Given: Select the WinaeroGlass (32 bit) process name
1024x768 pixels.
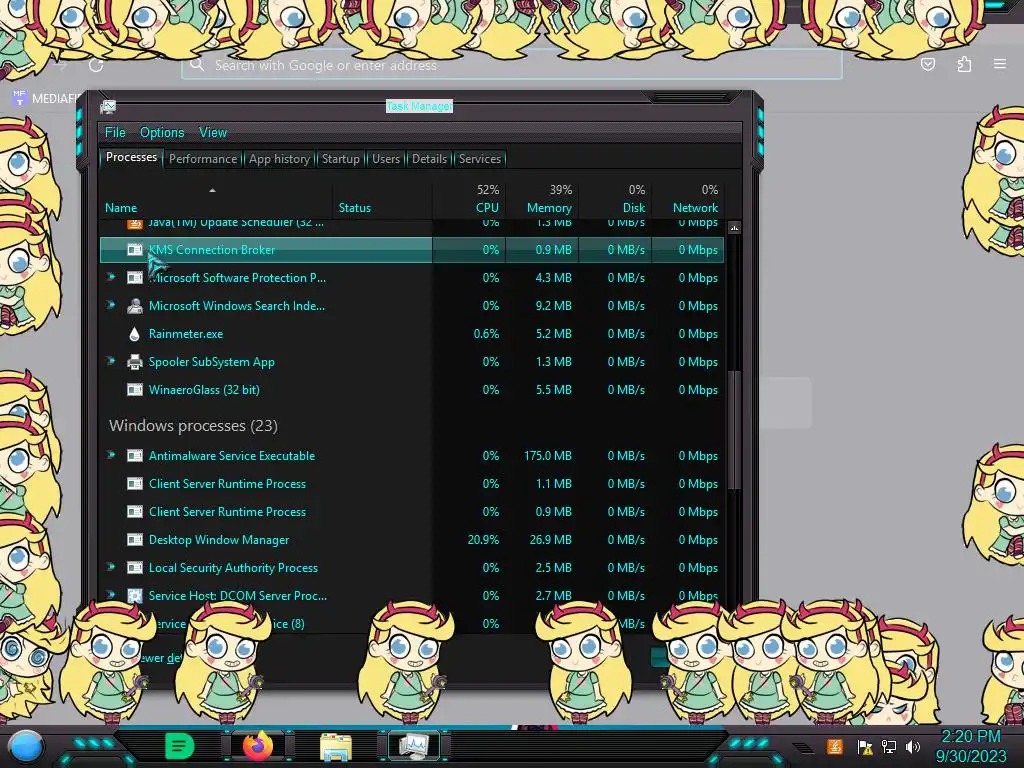Looking at the screenshot, I should point(204,390).
